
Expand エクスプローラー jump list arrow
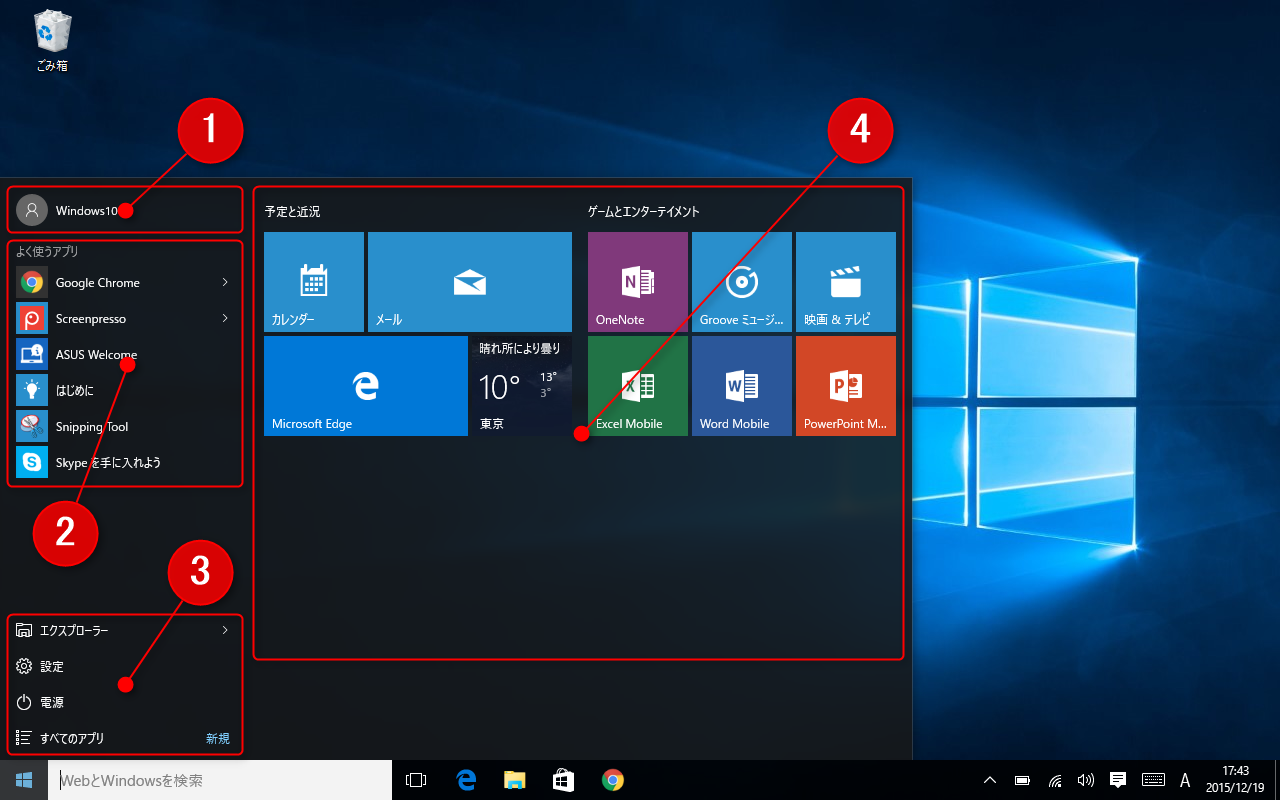[225, 630]
